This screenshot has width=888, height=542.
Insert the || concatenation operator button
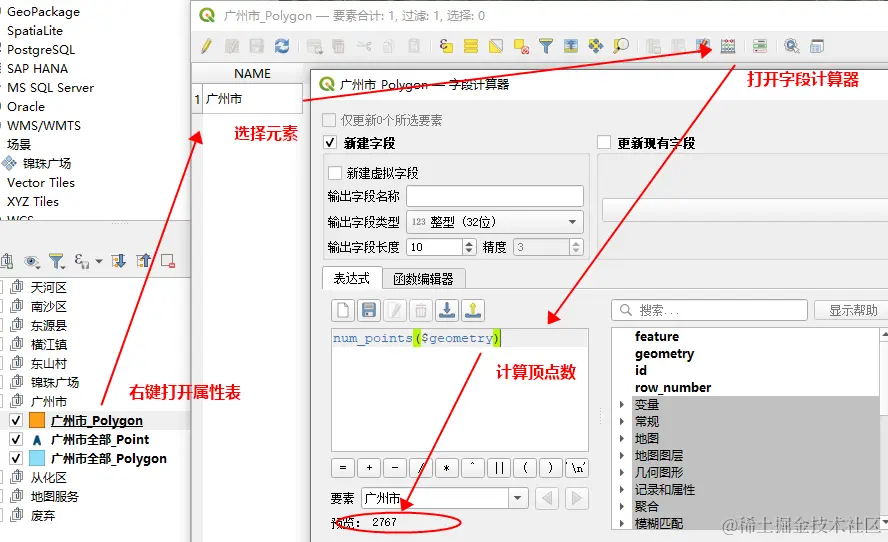pos(499,468)
